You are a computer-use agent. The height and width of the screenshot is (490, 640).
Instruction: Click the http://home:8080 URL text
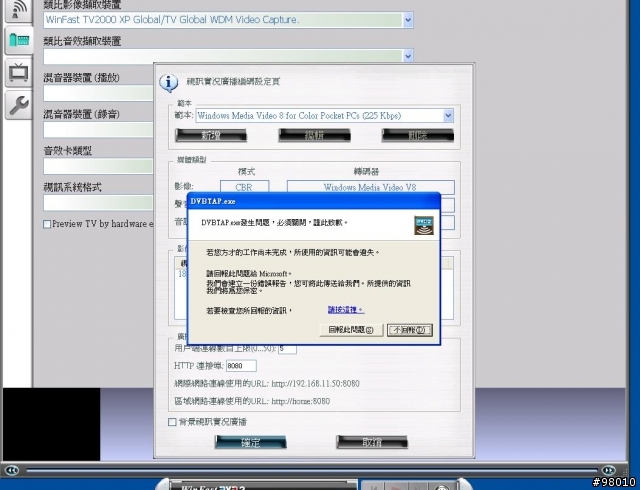point(301,401)
